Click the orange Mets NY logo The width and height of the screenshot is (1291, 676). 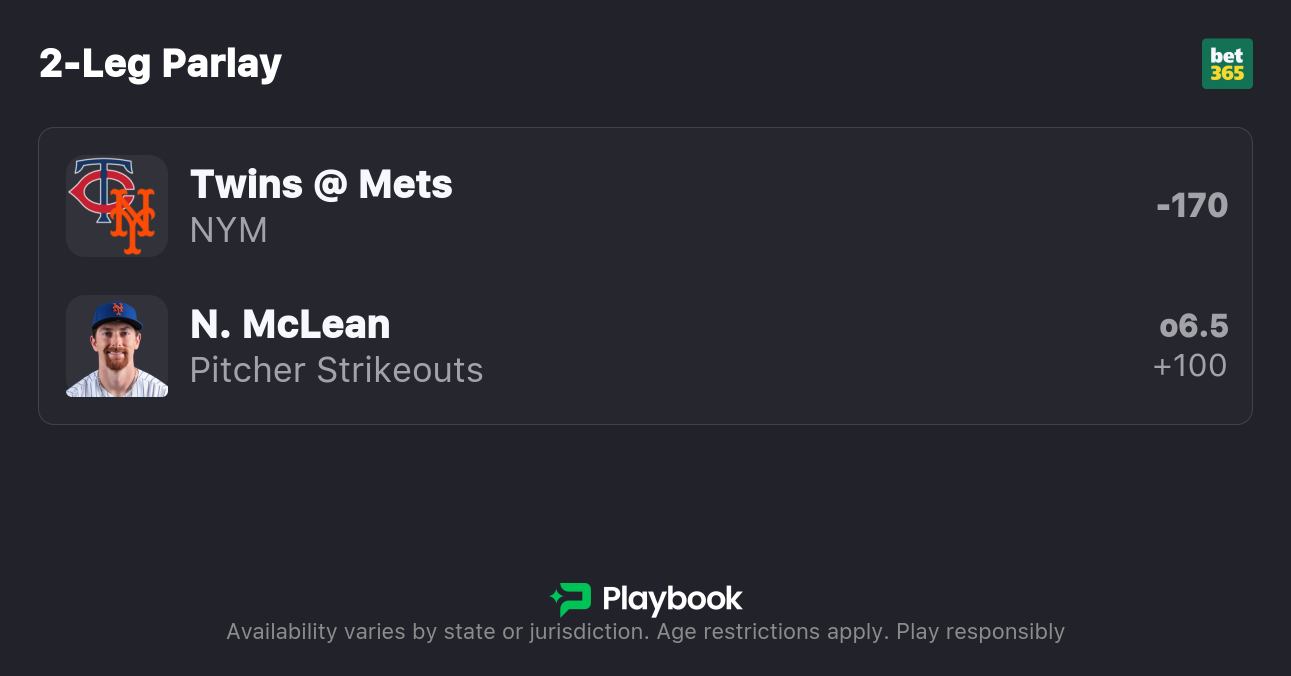pyautogui.click(x=133, y=221)
